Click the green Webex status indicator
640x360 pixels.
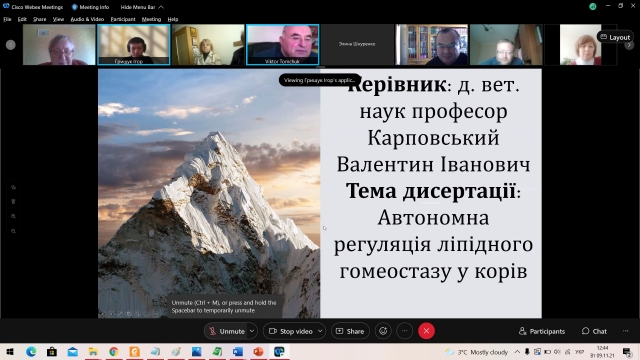593,7
